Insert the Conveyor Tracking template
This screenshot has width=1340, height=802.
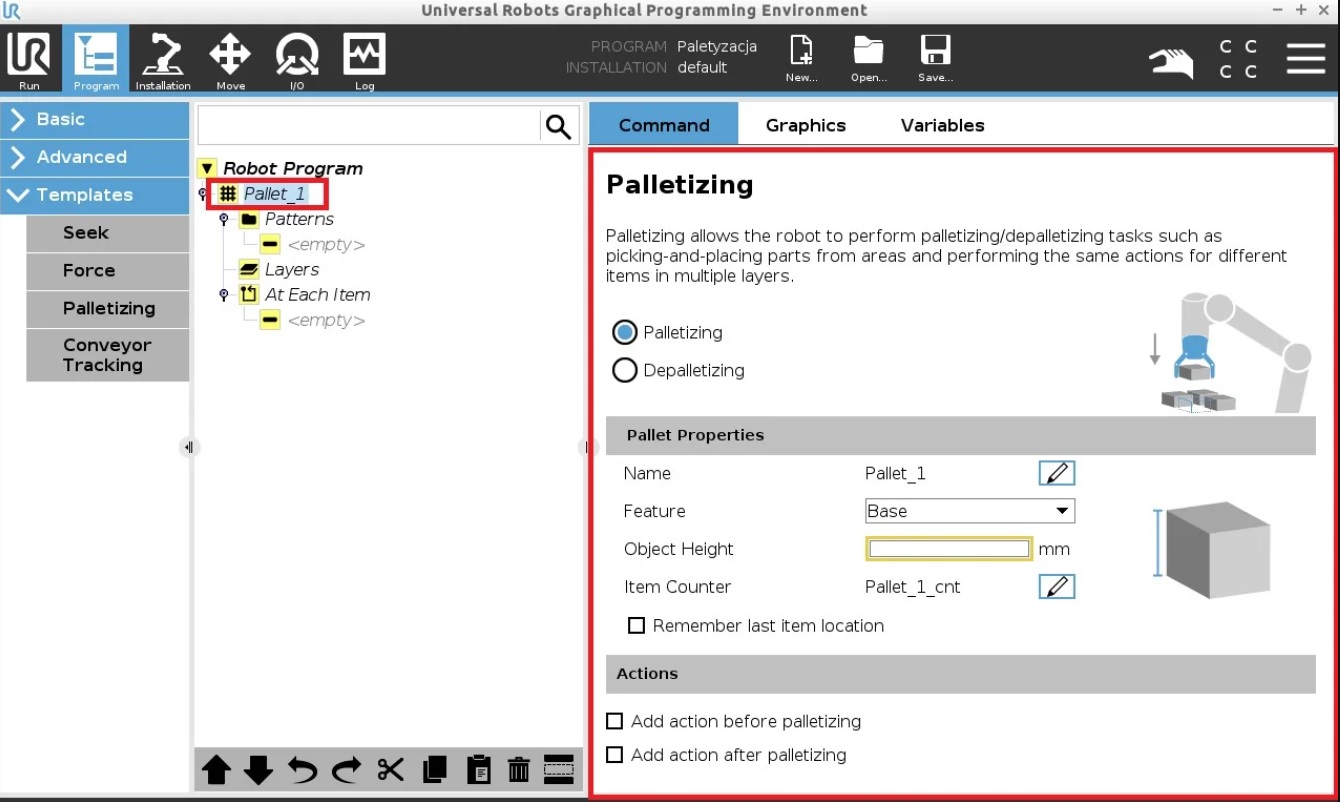click(108, 355)
